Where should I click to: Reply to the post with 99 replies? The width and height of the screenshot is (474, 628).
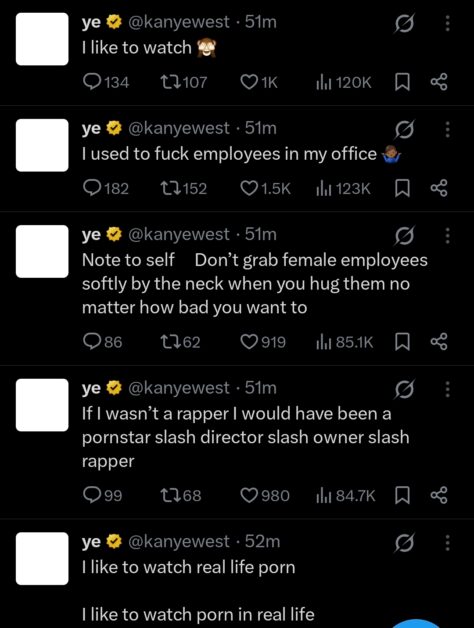click(x=102, y=495)
